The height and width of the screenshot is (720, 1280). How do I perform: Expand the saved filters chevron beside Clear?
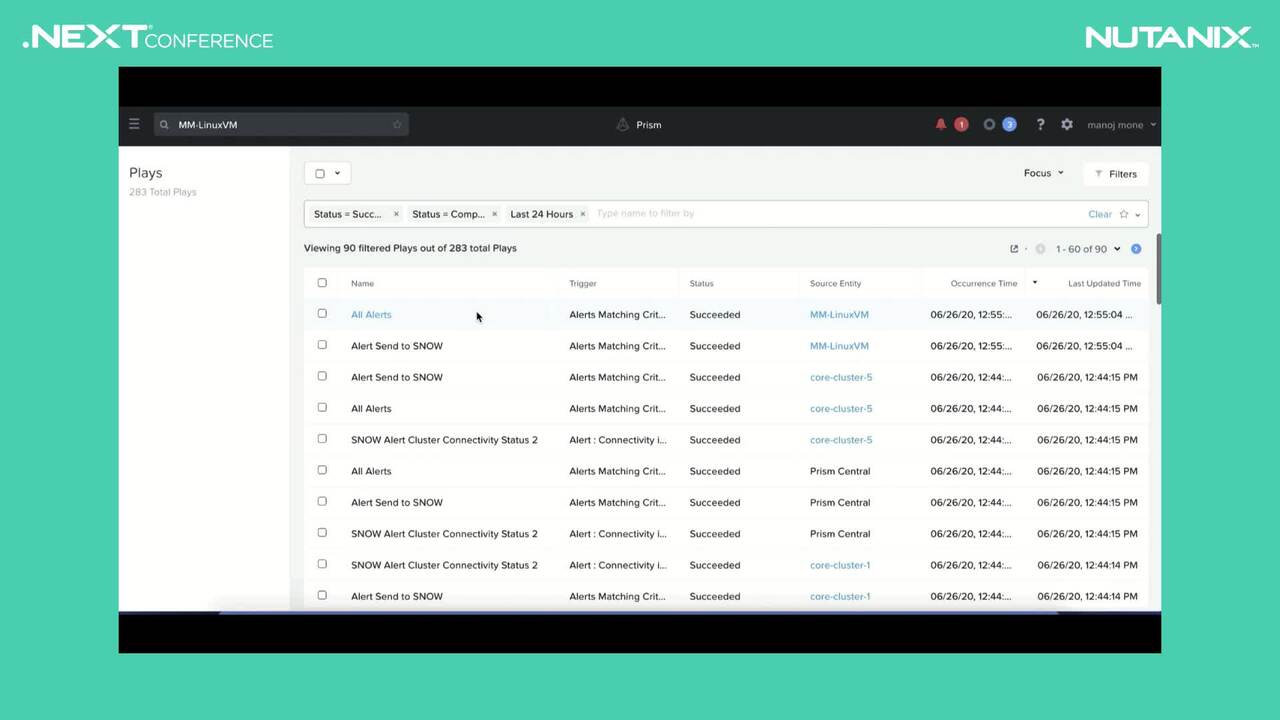point(1138,215)
